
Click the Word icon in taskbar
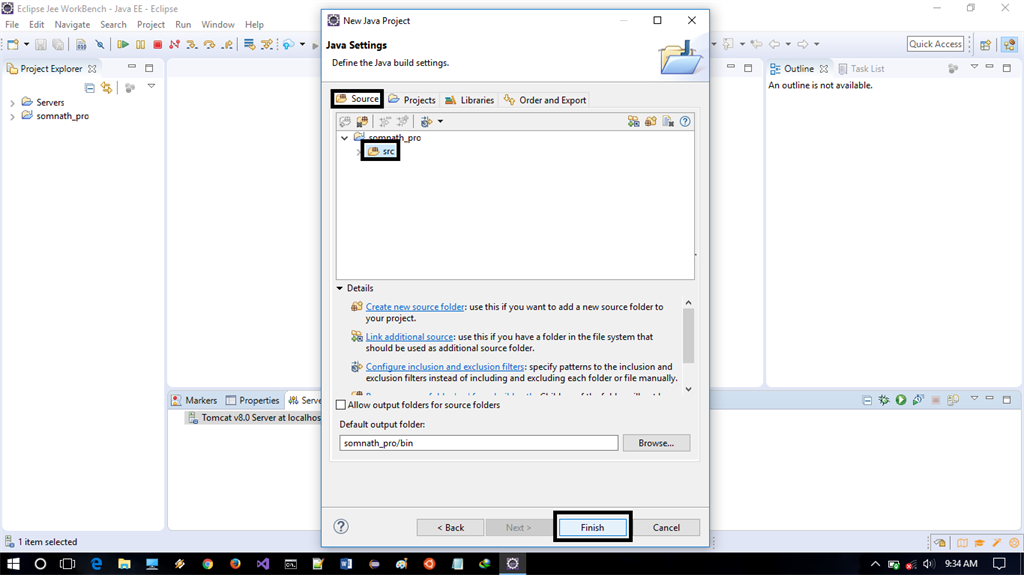pos(345,563)
